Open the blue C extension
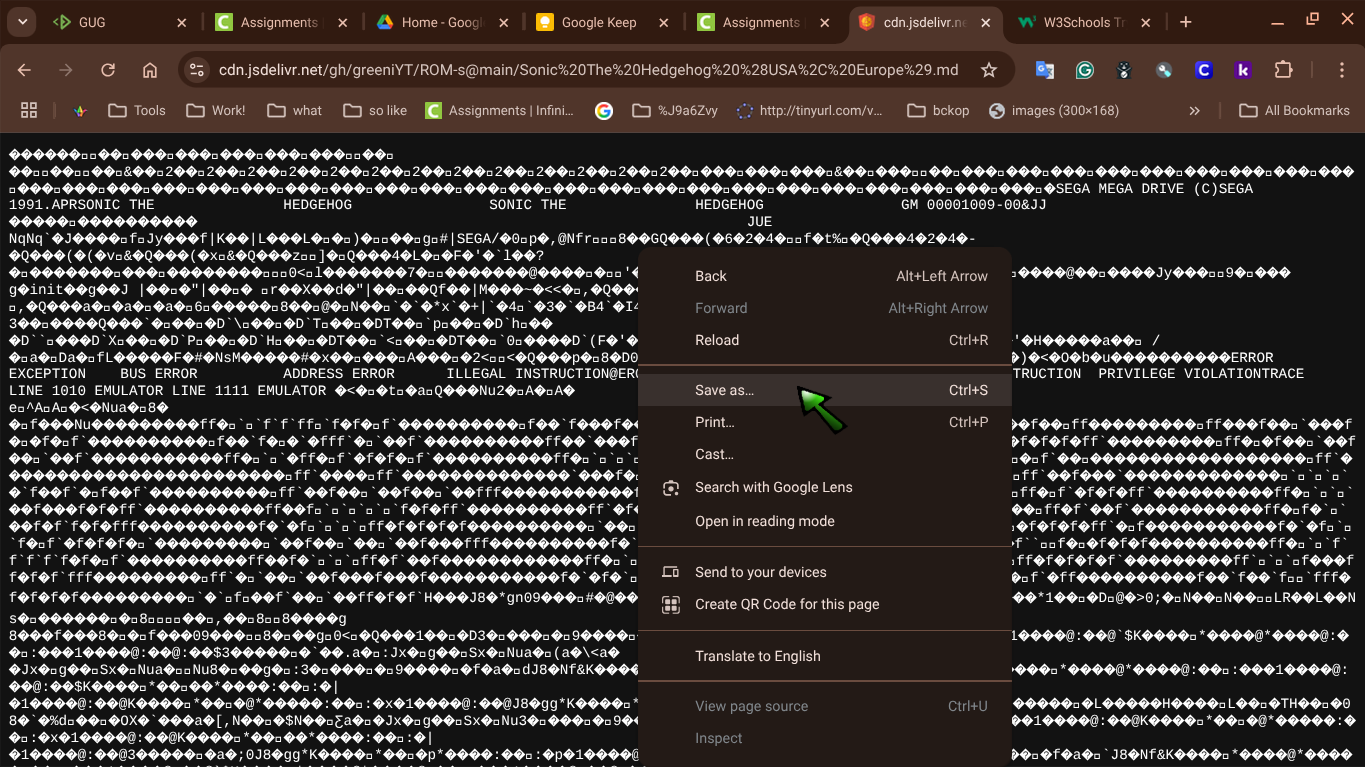The height and width of the screenshot is (767, 1365). click(x=1203, y=70)
